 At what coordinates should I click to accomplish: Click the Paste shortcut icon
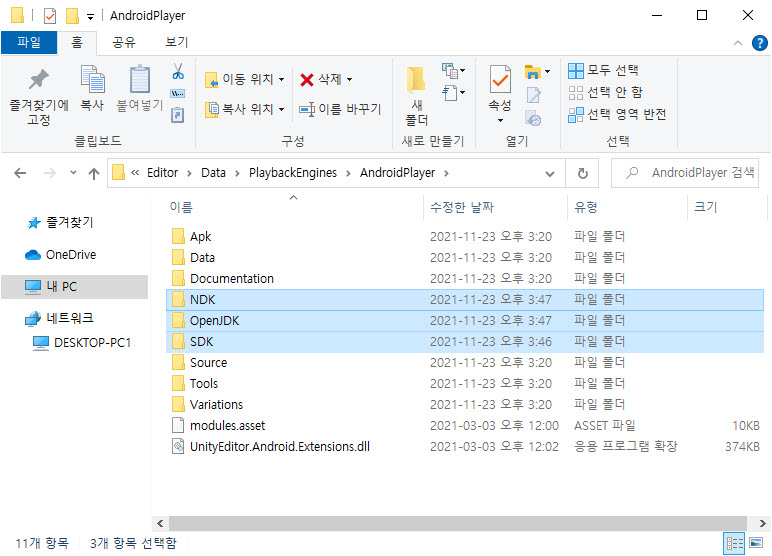coord(178,115)
